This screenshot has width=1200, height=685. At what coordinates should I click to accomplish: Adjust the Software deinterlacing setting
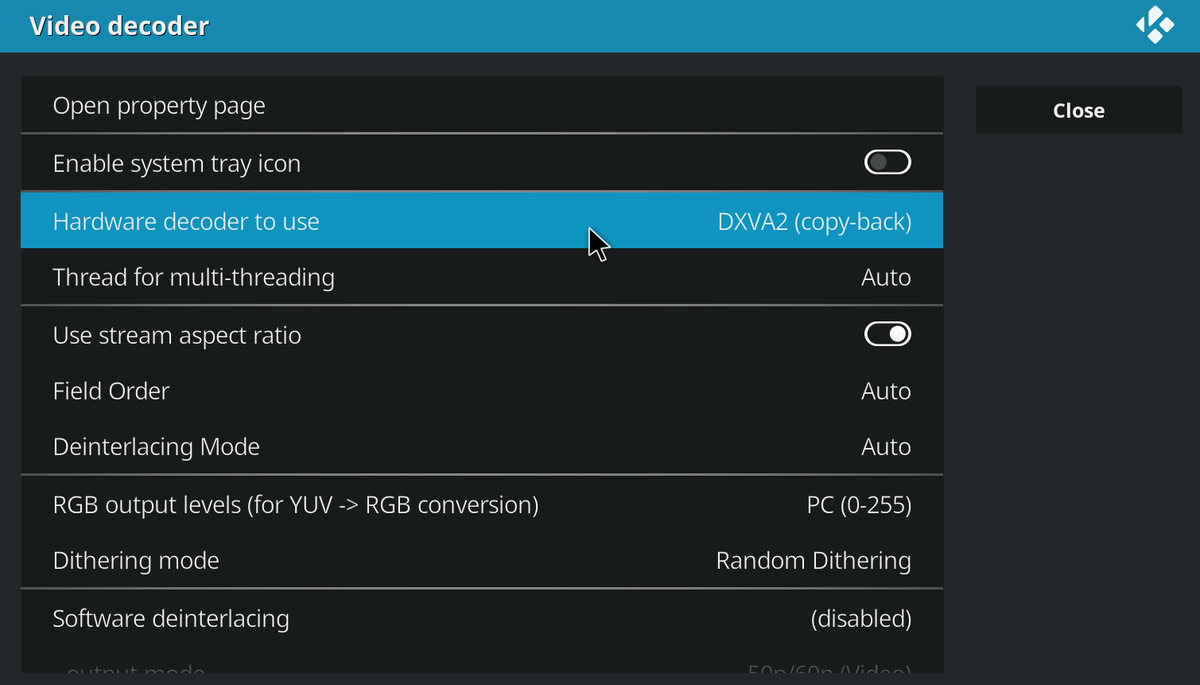480,618
